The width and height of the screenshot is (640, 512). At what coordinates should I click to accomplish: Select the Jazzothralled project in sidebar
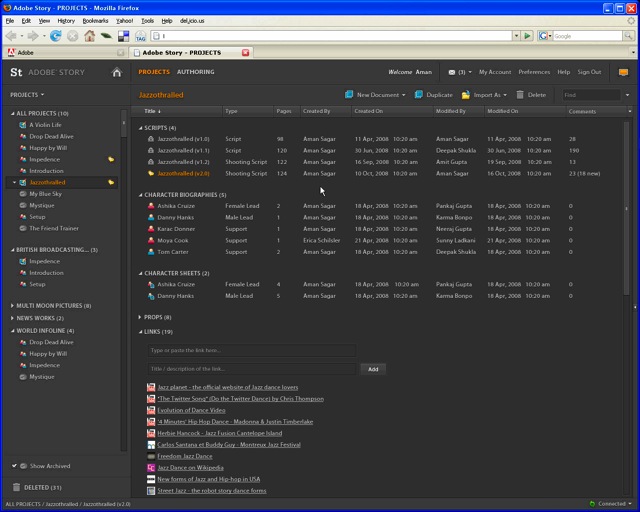[x=47, y=183]
